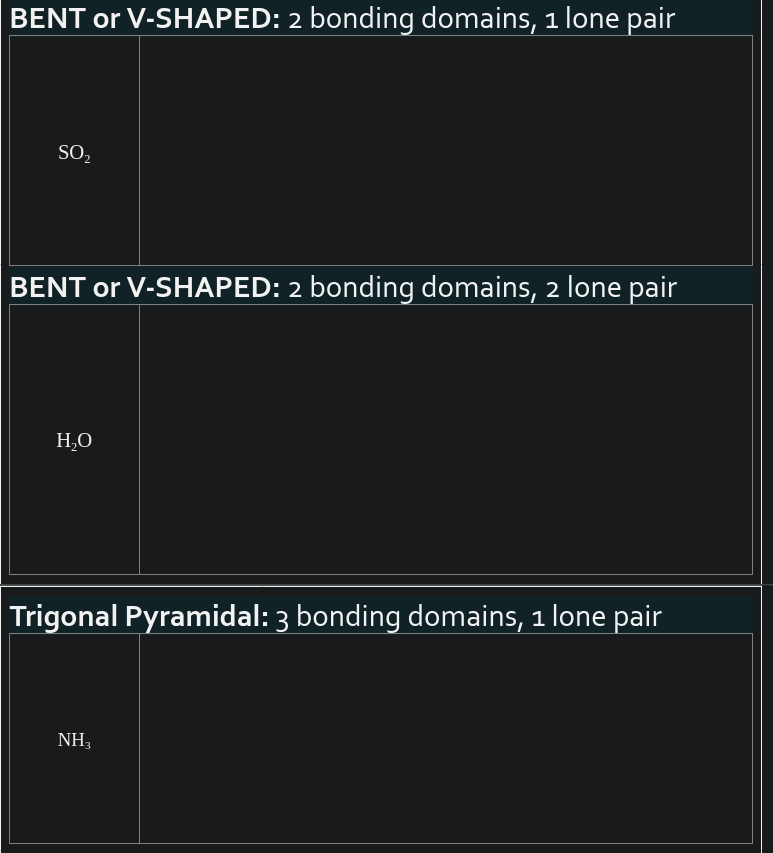The image size is (773, 853).
Task: Click the word "BENT" above SO2 table
Action: pos(47,19)
